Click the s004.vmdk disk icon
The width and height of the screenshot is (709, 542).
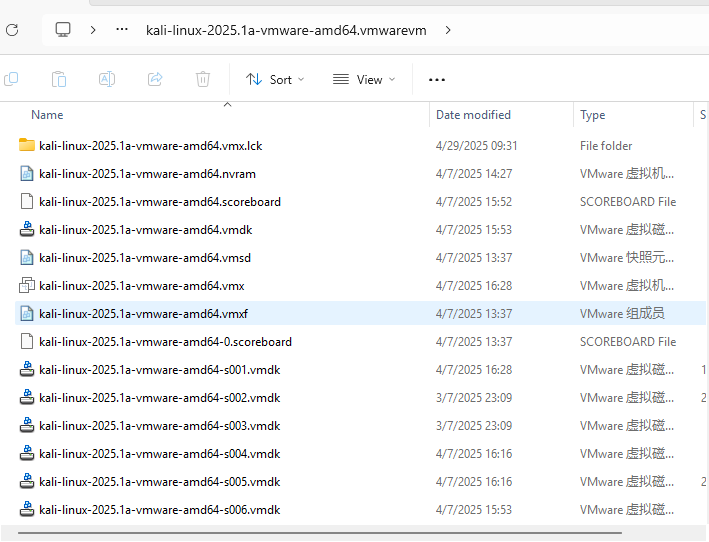(x=27, y=453)
